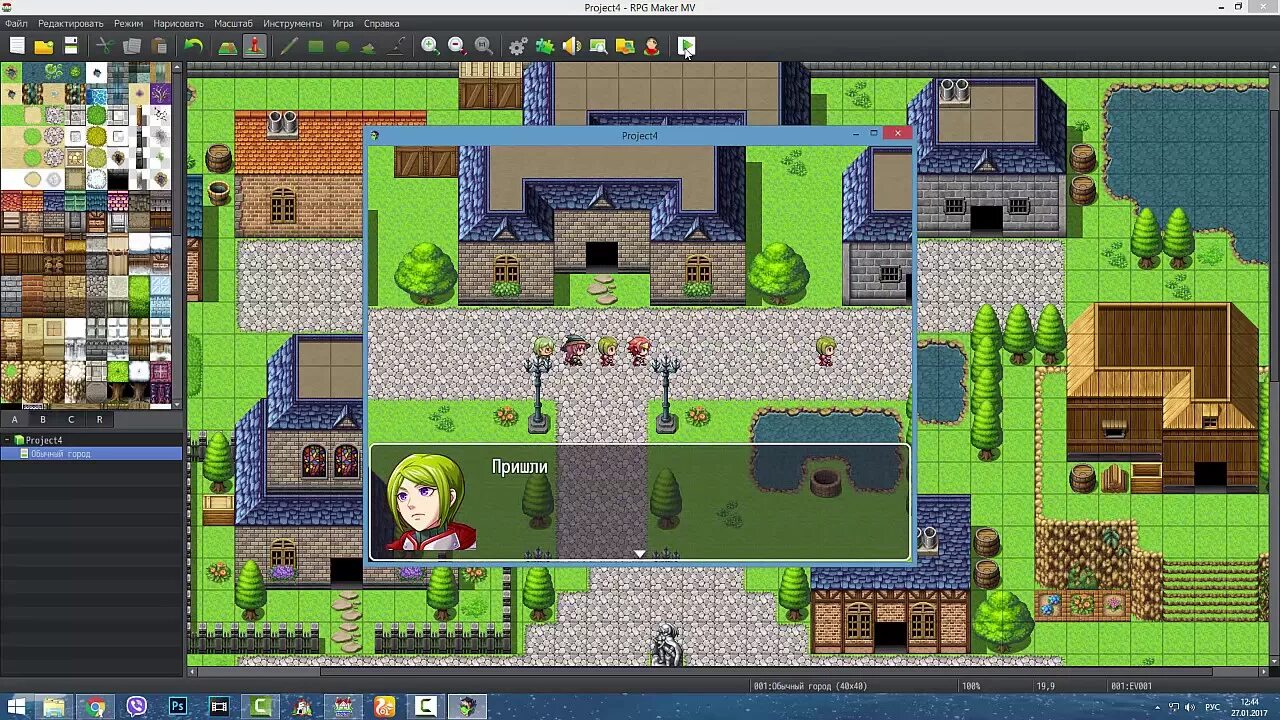The height and width of the screenshot is (720, 1280).
Task: Open Photoshop from the taskbar
Action: (x=178, y=707)
